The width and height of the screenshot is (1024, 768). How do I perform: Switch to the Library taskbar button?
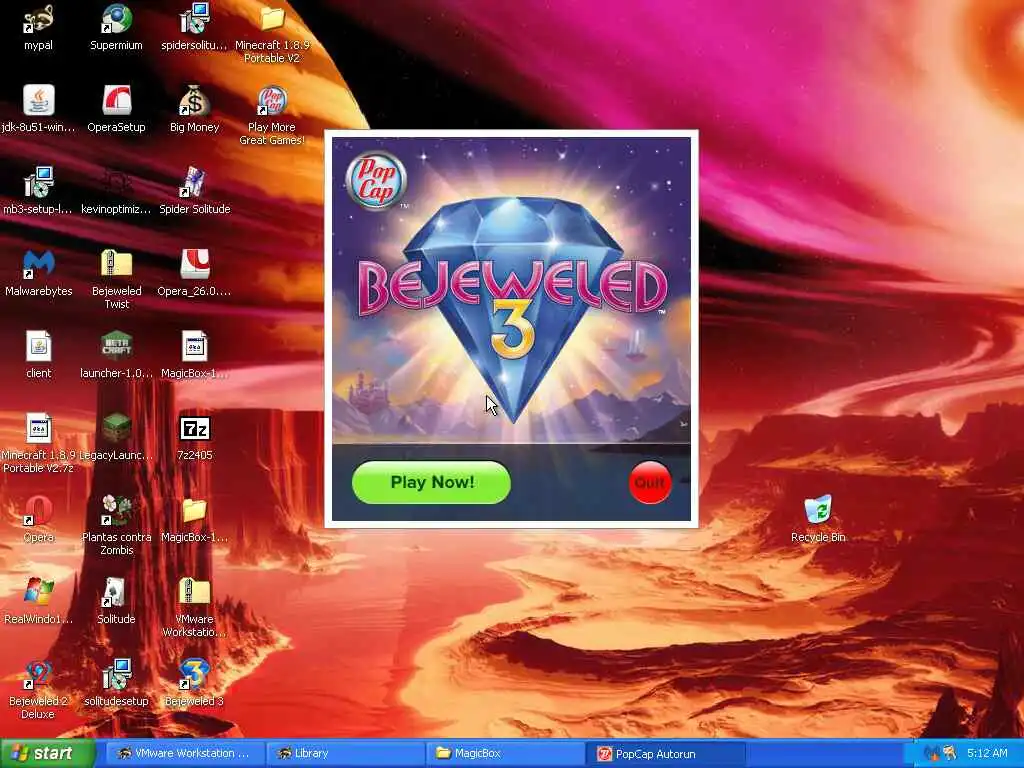tap(345, 754)
